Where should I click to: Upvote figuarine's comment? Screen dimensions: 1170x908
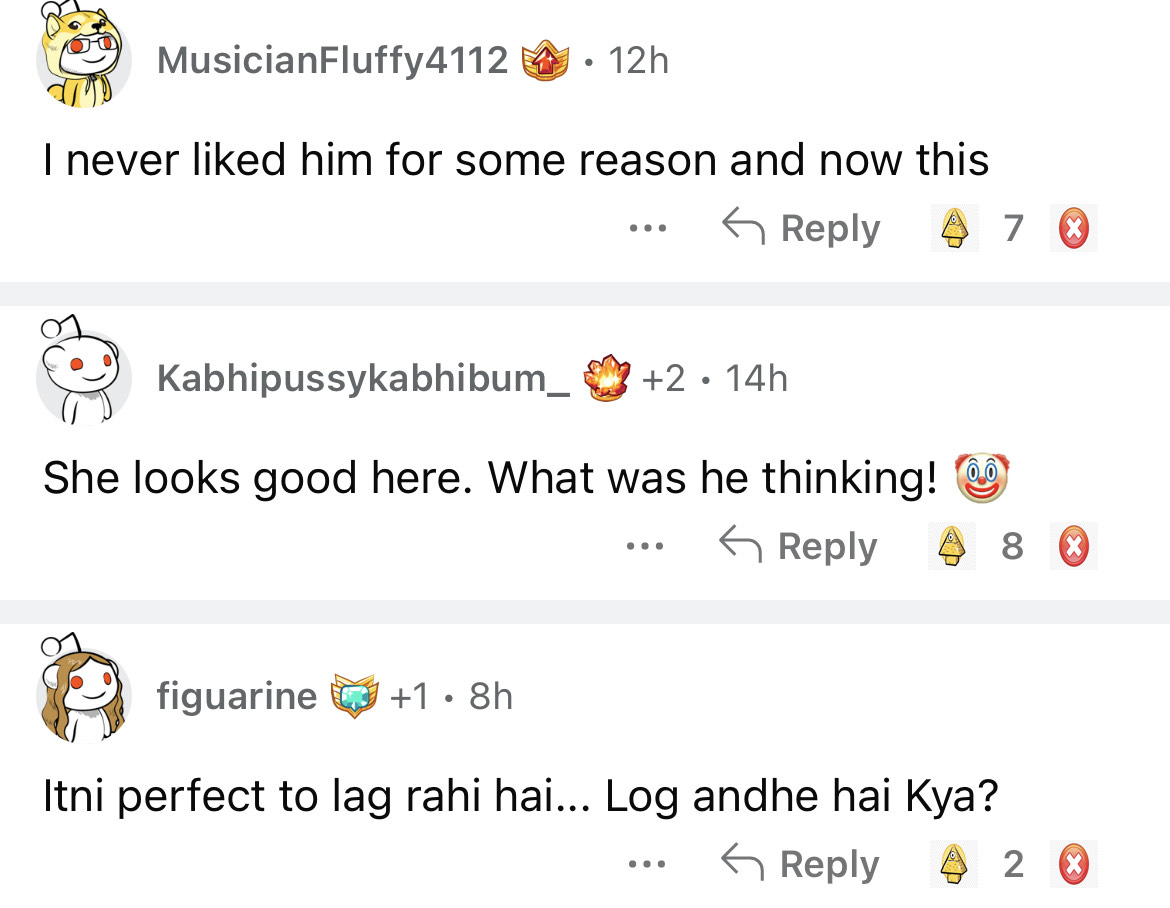pyautogui.click(x=954, y=864)
